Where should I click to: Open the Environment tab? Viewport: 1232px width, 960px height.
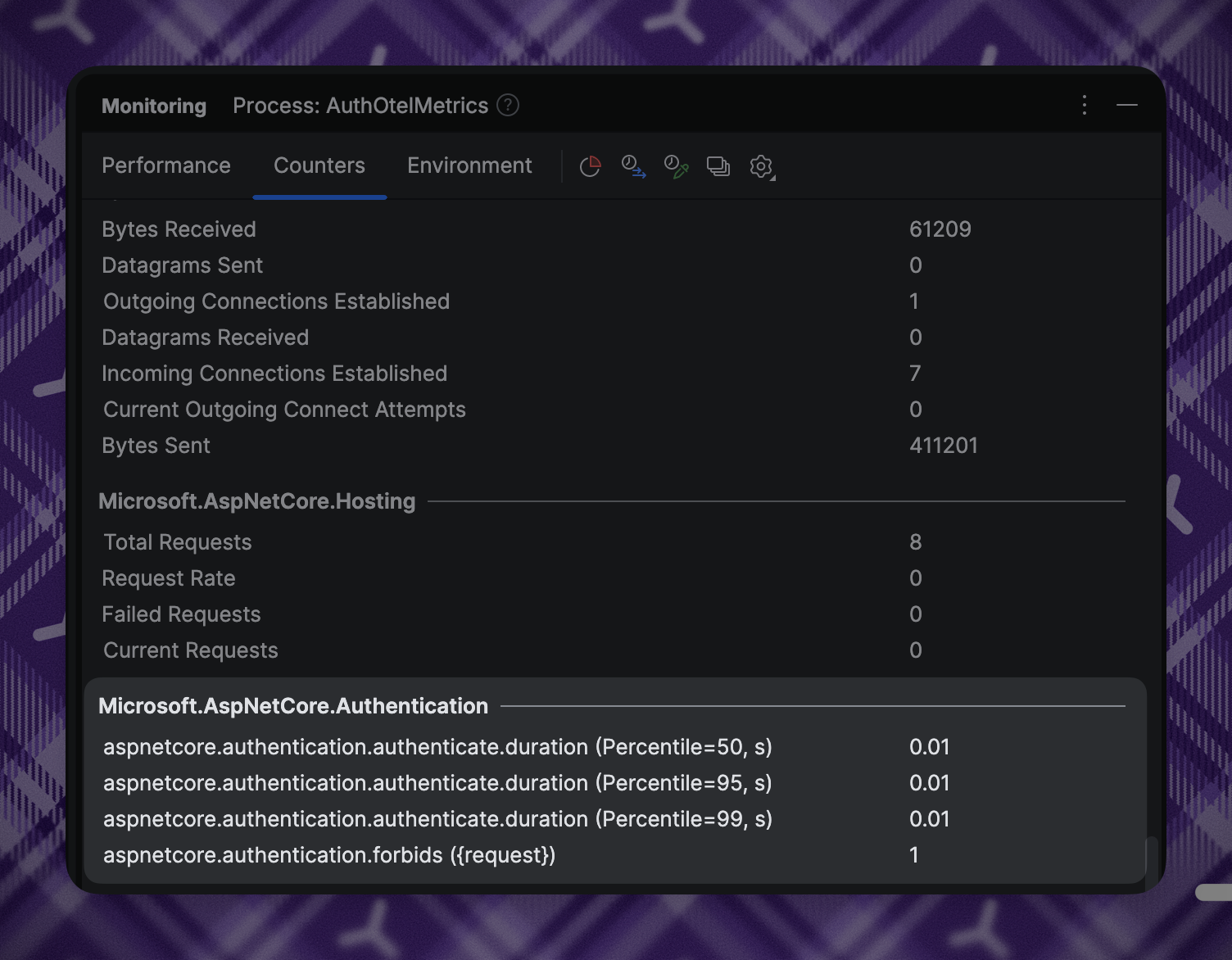point(469,165)
